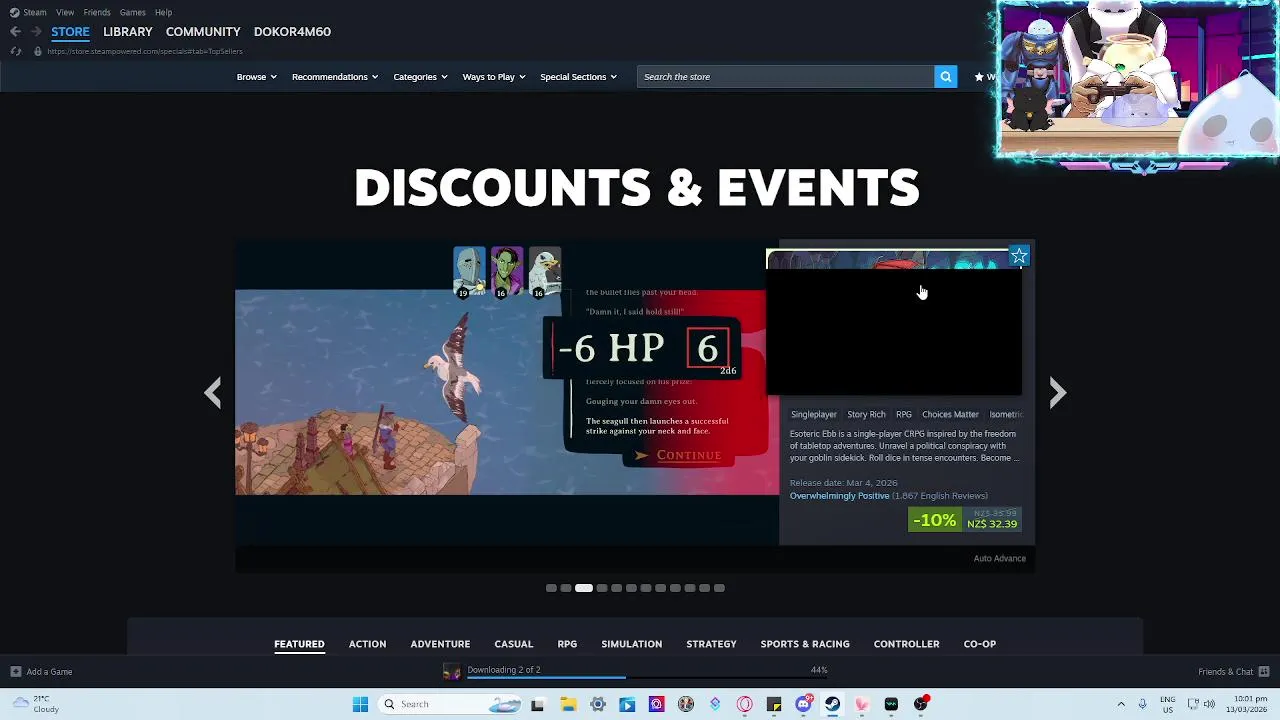Switch to the ADVENTURE tab
The image size is (1280, 720).
(440, 644)
